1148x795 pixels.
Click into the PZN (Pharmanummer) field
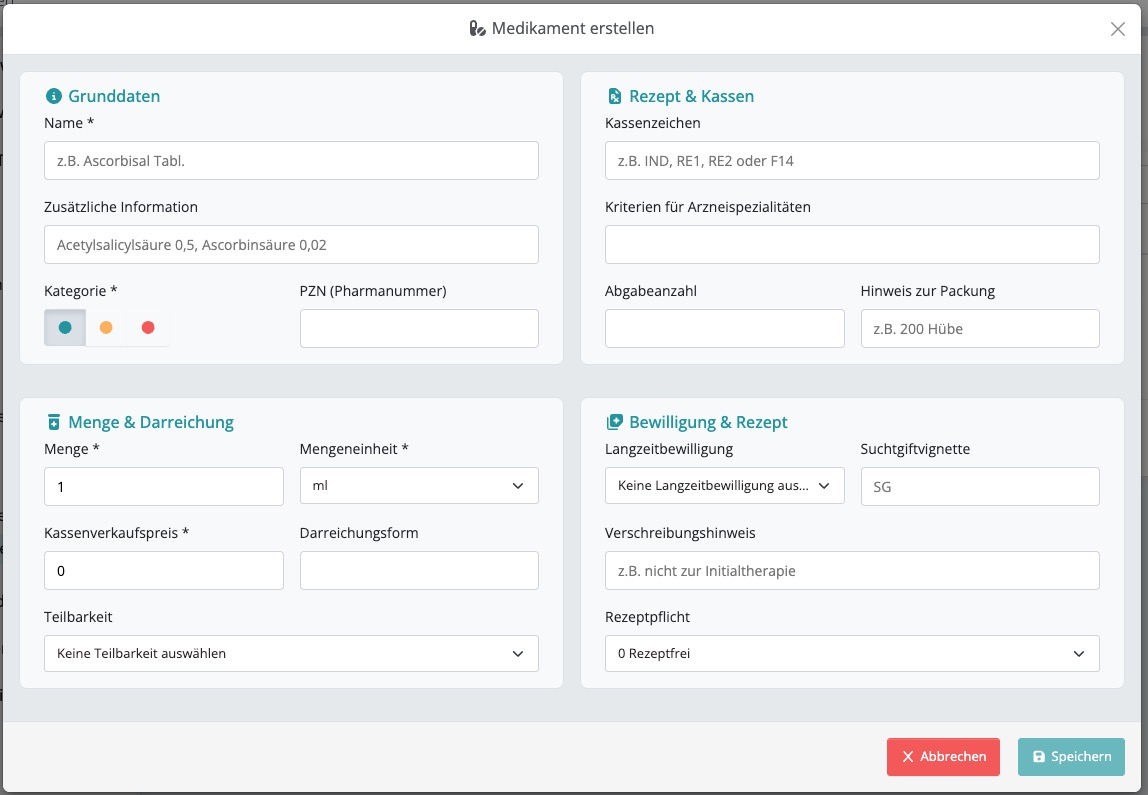(419, 329)
